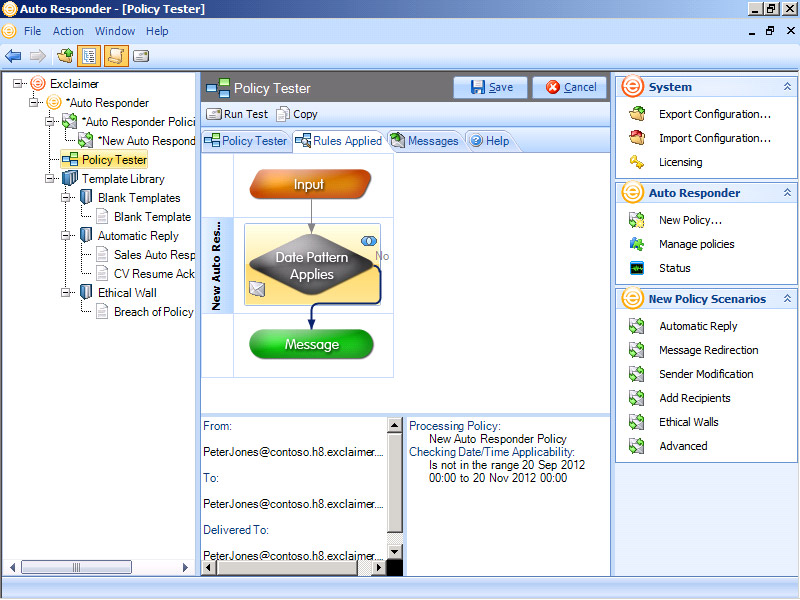Click the Export Configuration icon
This screenshot has width=800, height=600.
(x=637, y=114)
